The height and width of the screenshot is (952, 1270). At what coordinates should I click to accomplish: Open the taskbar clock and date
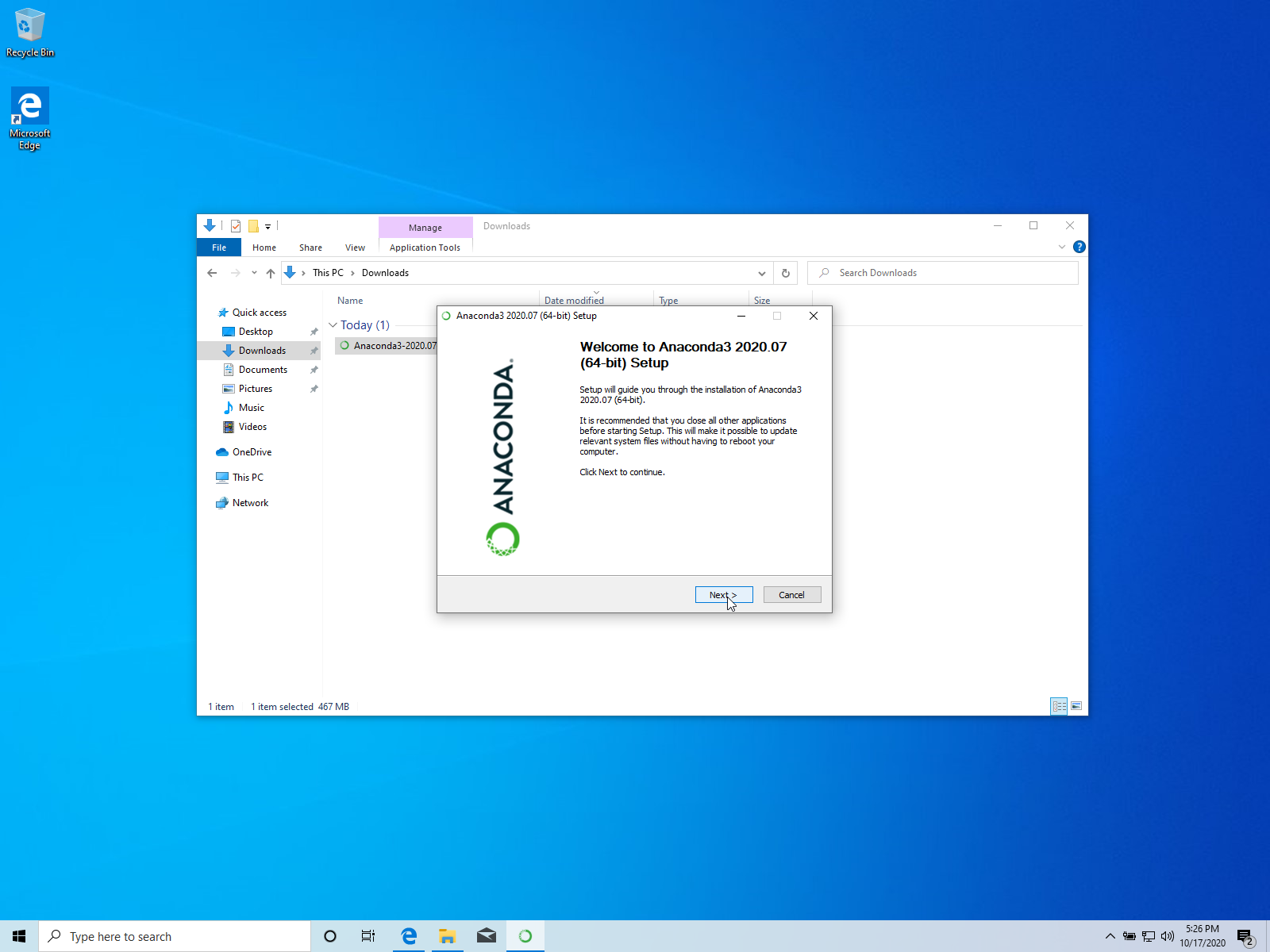[1202, 936]
